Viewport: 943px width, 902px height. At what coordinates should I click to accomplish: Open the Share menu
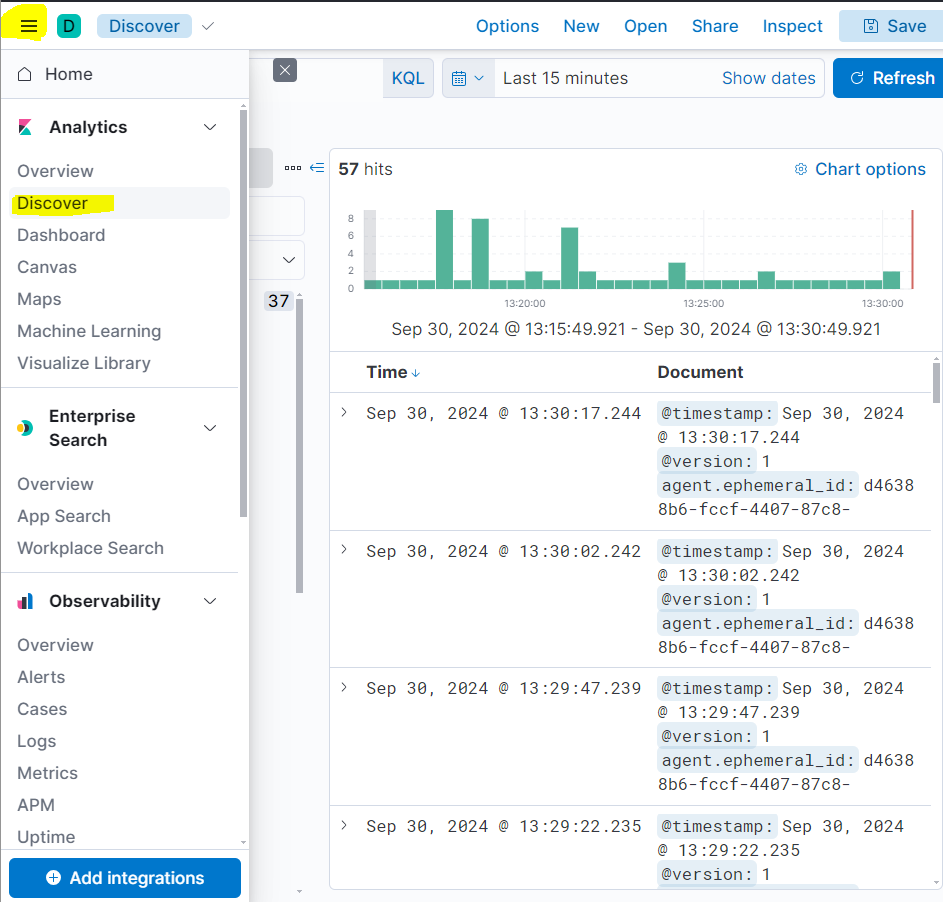click(x=714, y=26)
